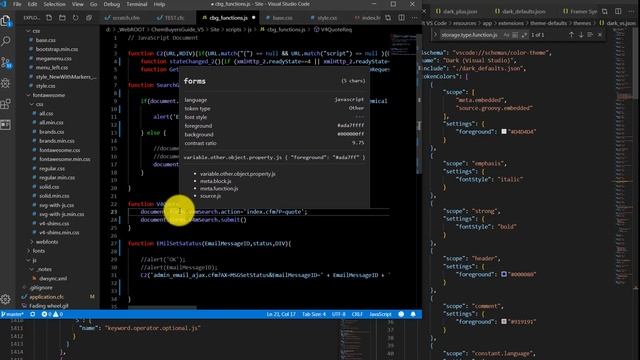Open the Edit menu
The width and height of the screenshot is (640, 360).
pos(32,4)
